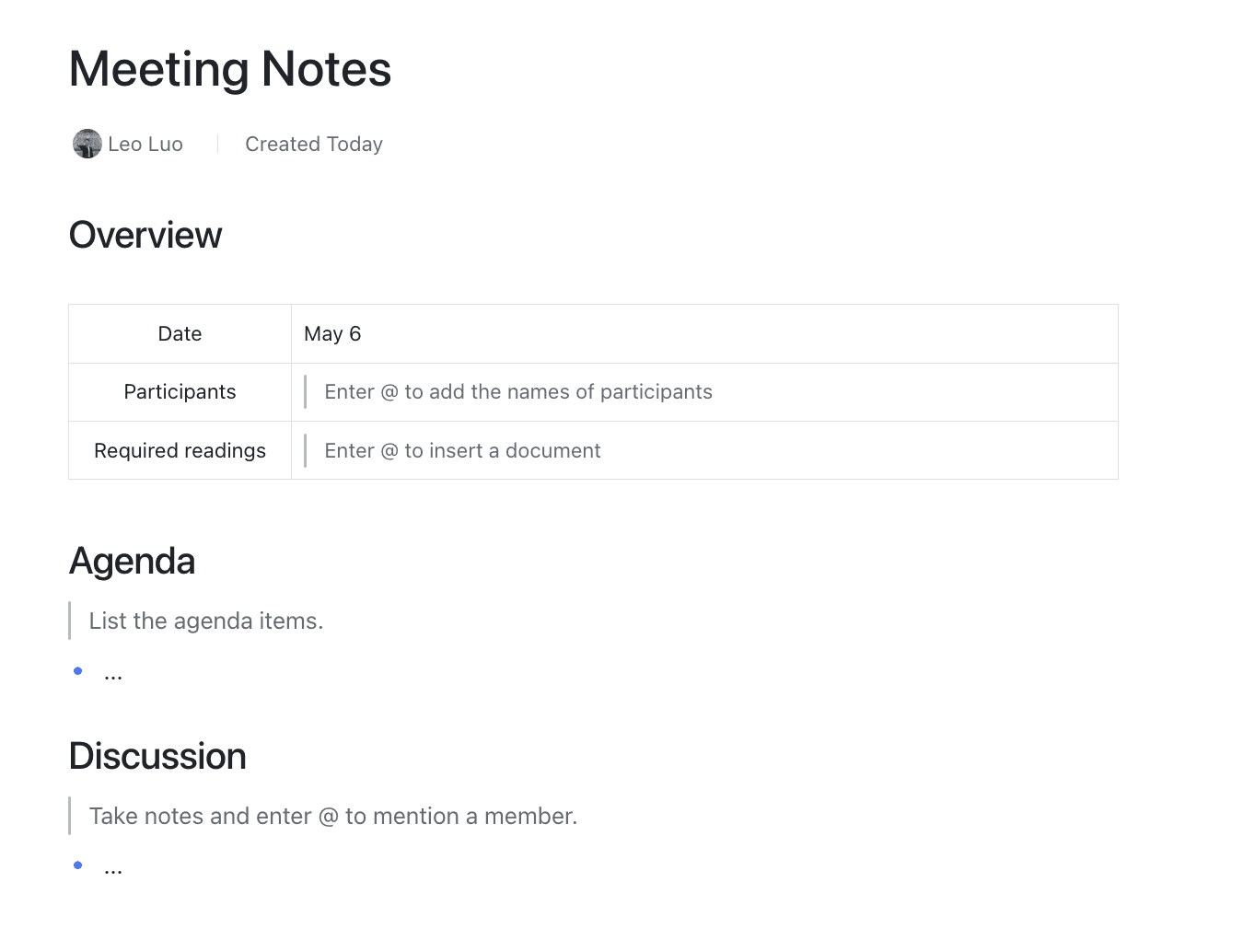Open author name Leo Luo
Screen dimensions: 1243x952
145,144
